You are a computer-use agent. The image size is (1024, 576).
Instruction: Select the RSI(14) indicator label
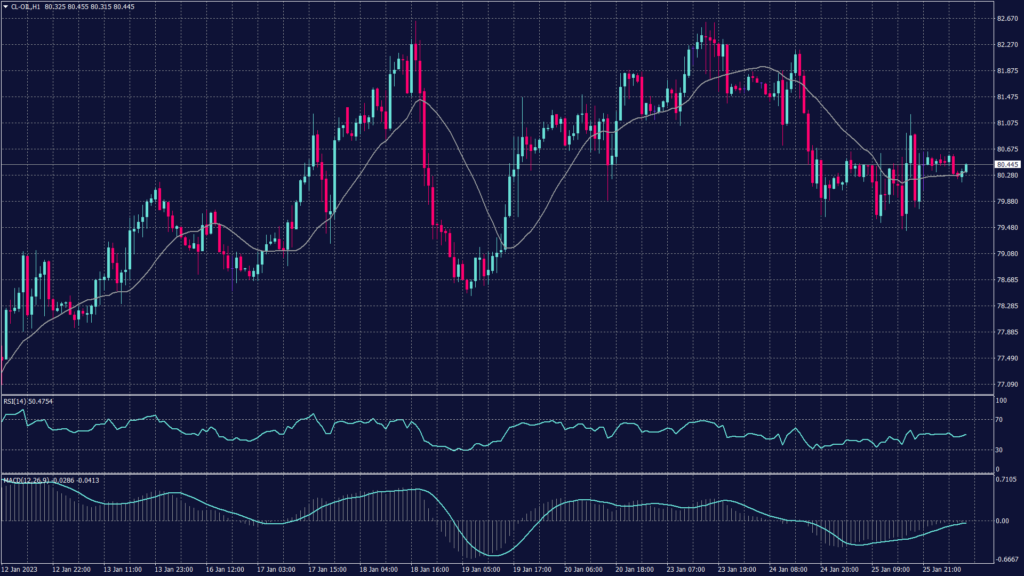(15, 401)
